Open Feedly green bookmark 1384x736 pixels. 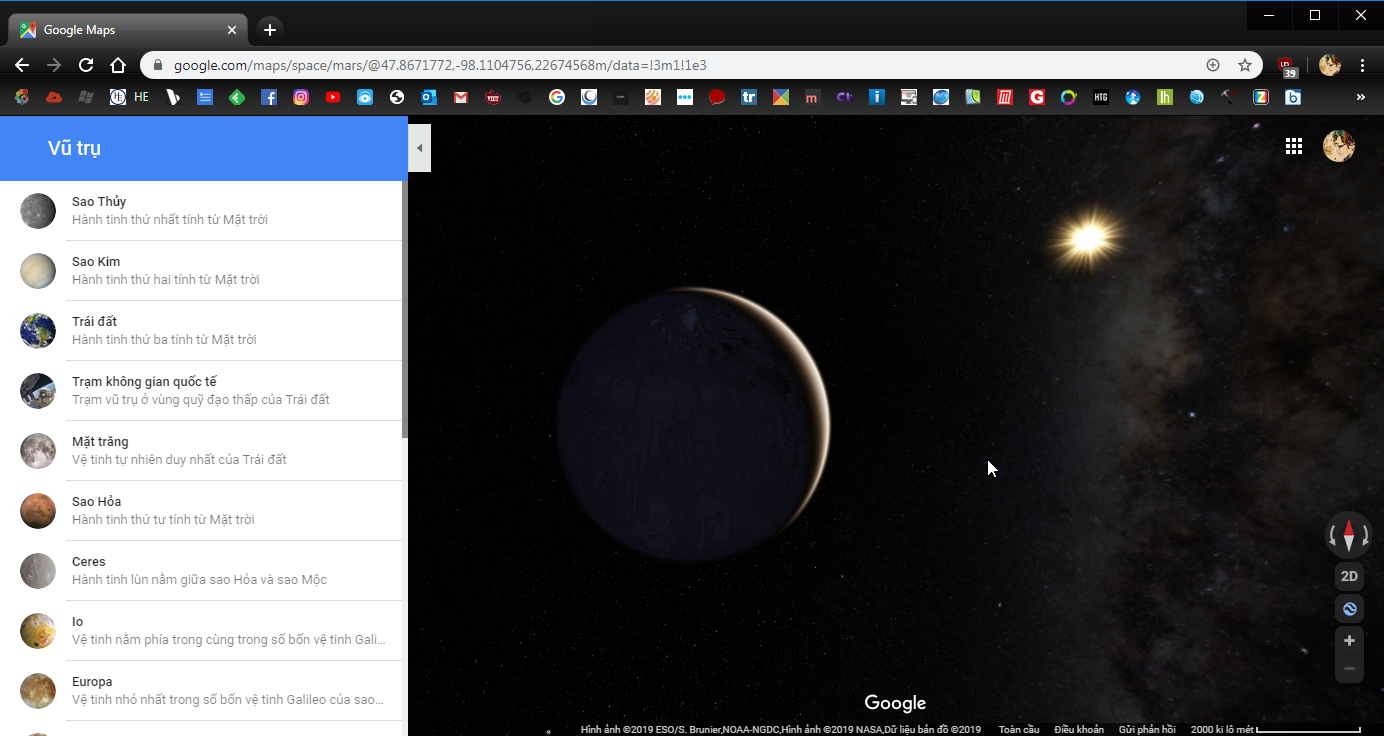pyautogui.click(x=237, y=97)
